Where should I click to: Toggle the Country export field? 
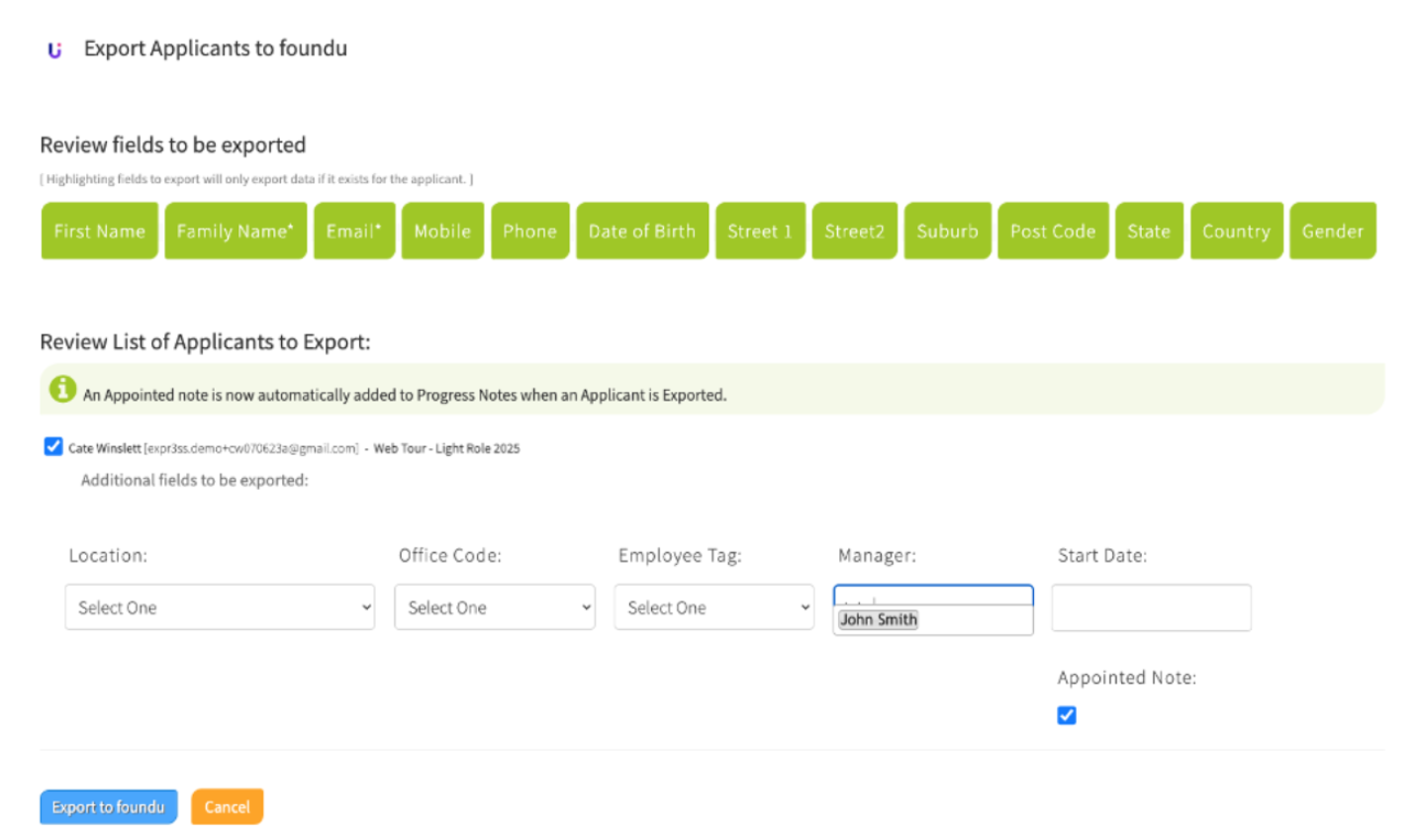click(1236, 232)
